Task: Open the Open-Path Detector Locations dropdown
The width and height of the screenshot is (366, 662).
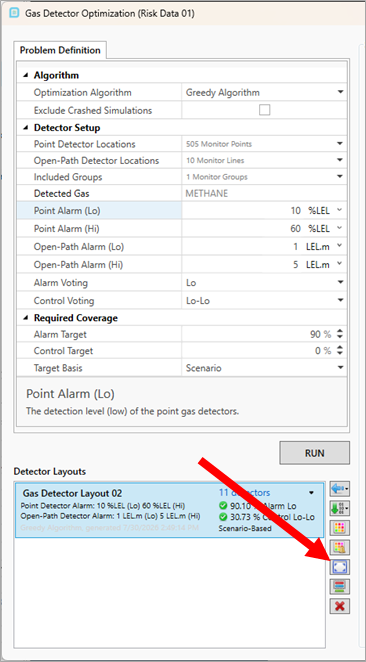Action: (x=340, y=160)
